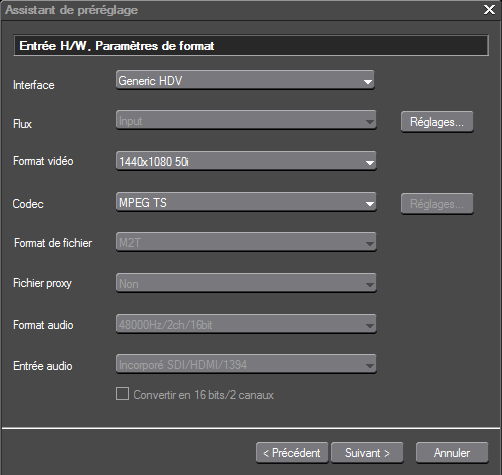Expand the Fichier proxy dropdown showing Non
The image size is (502, 475).
246,283
